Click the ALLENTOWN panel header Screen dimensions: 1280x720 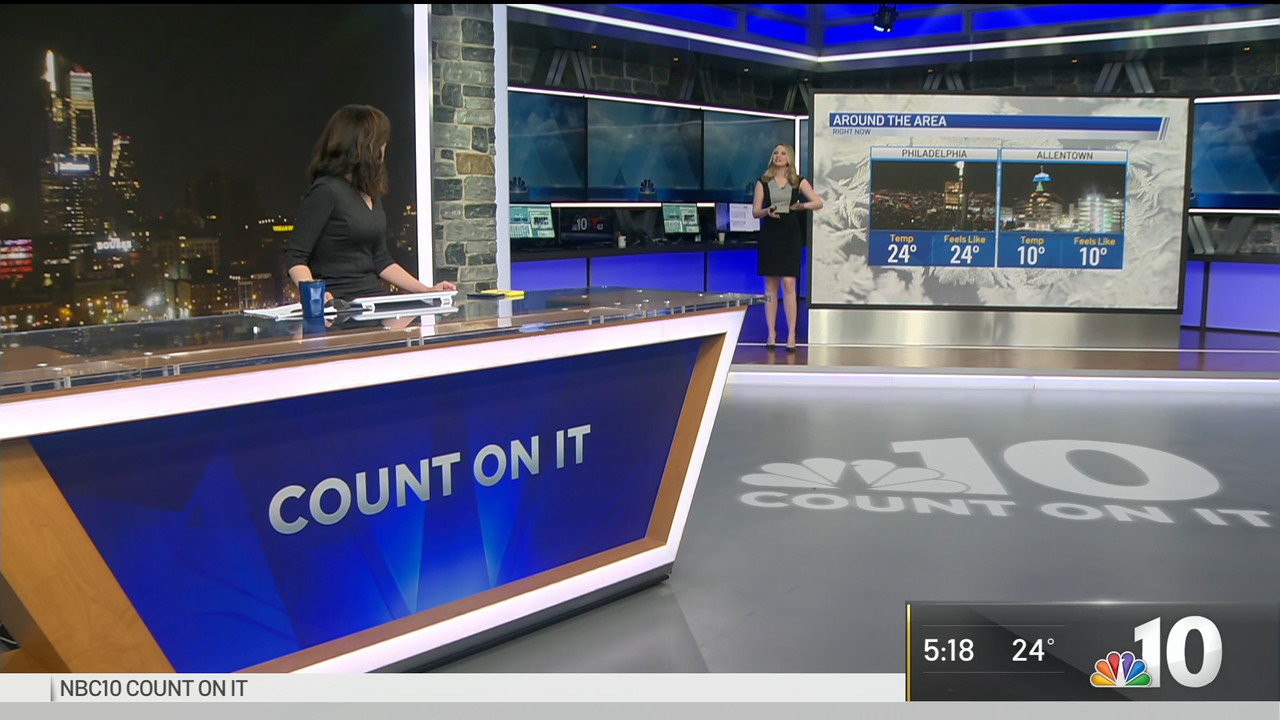click(x=1063, y=155)
